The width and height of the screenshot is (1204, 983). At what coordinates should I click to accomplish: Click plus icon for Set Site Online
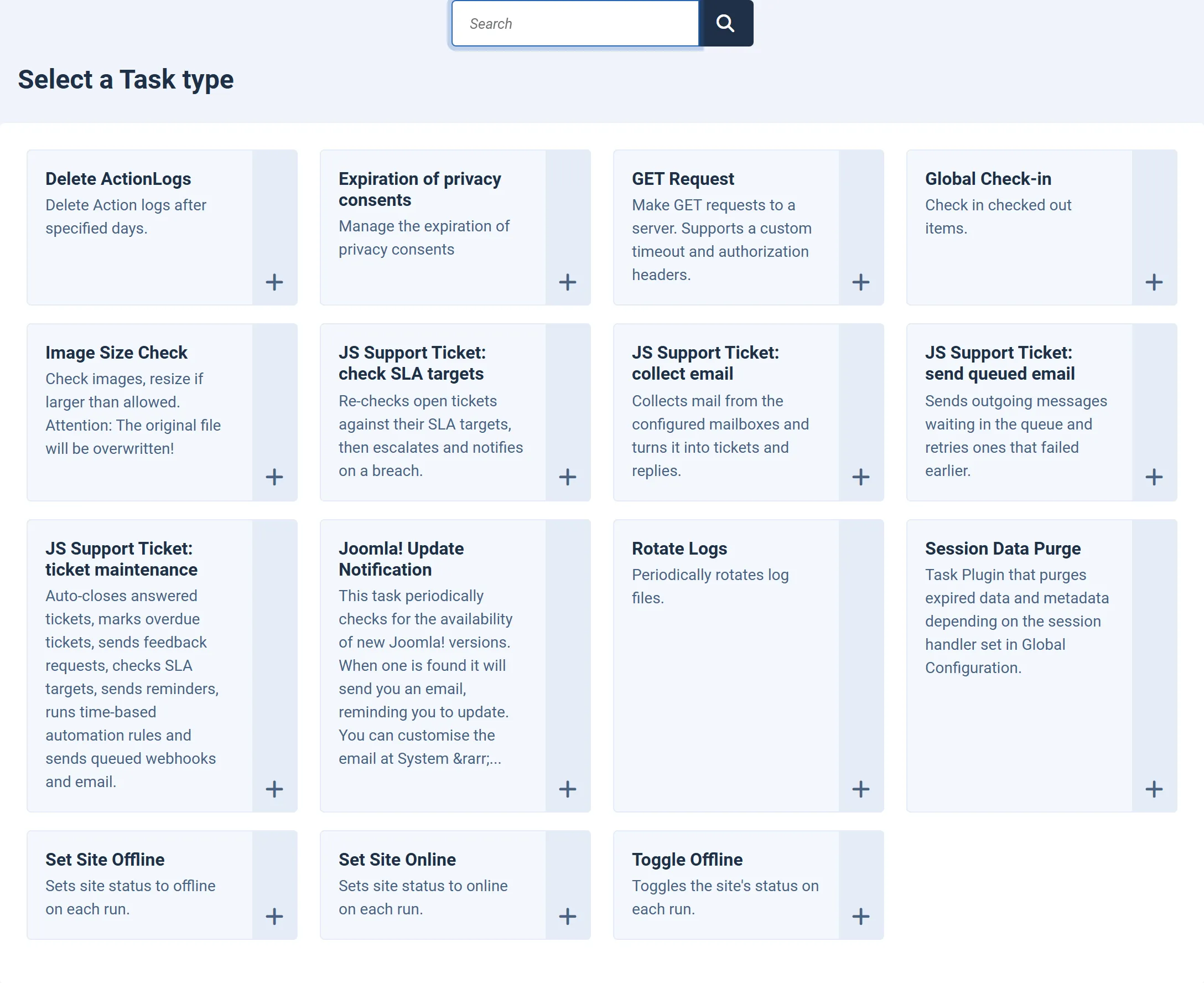[568, 916]
